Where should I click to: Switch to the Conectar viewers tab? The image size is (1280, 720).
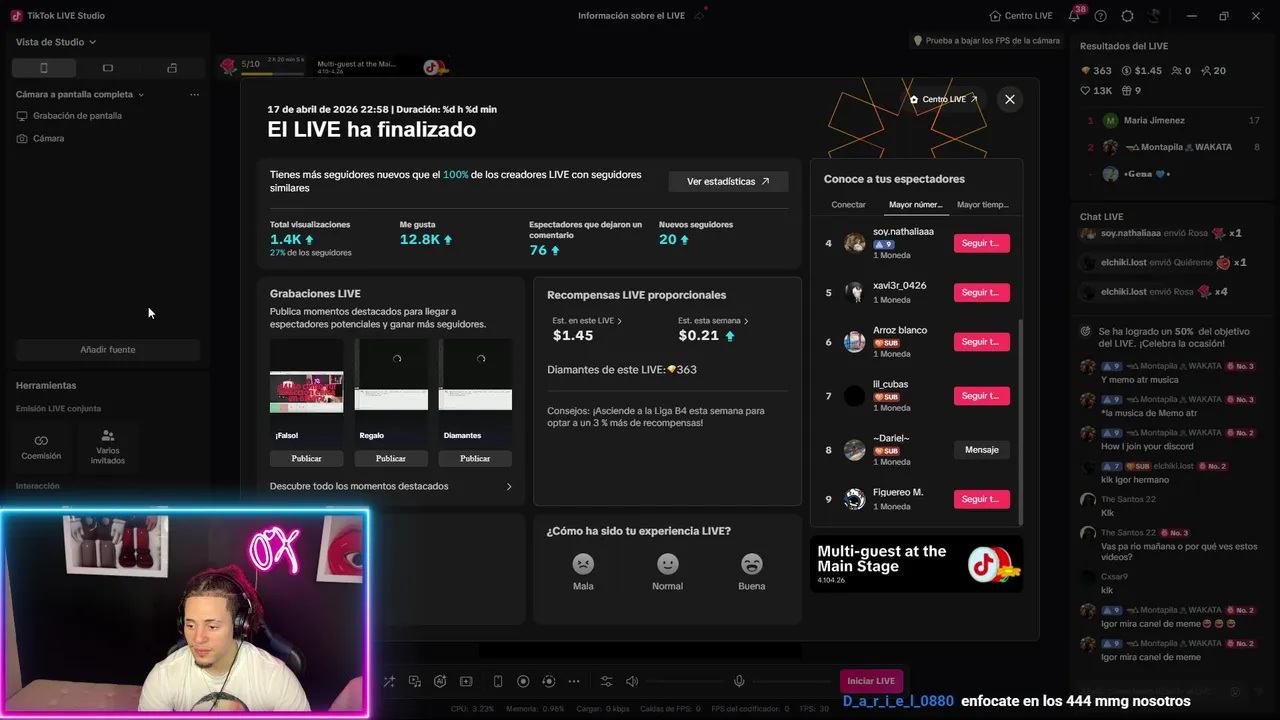(848, 205)
